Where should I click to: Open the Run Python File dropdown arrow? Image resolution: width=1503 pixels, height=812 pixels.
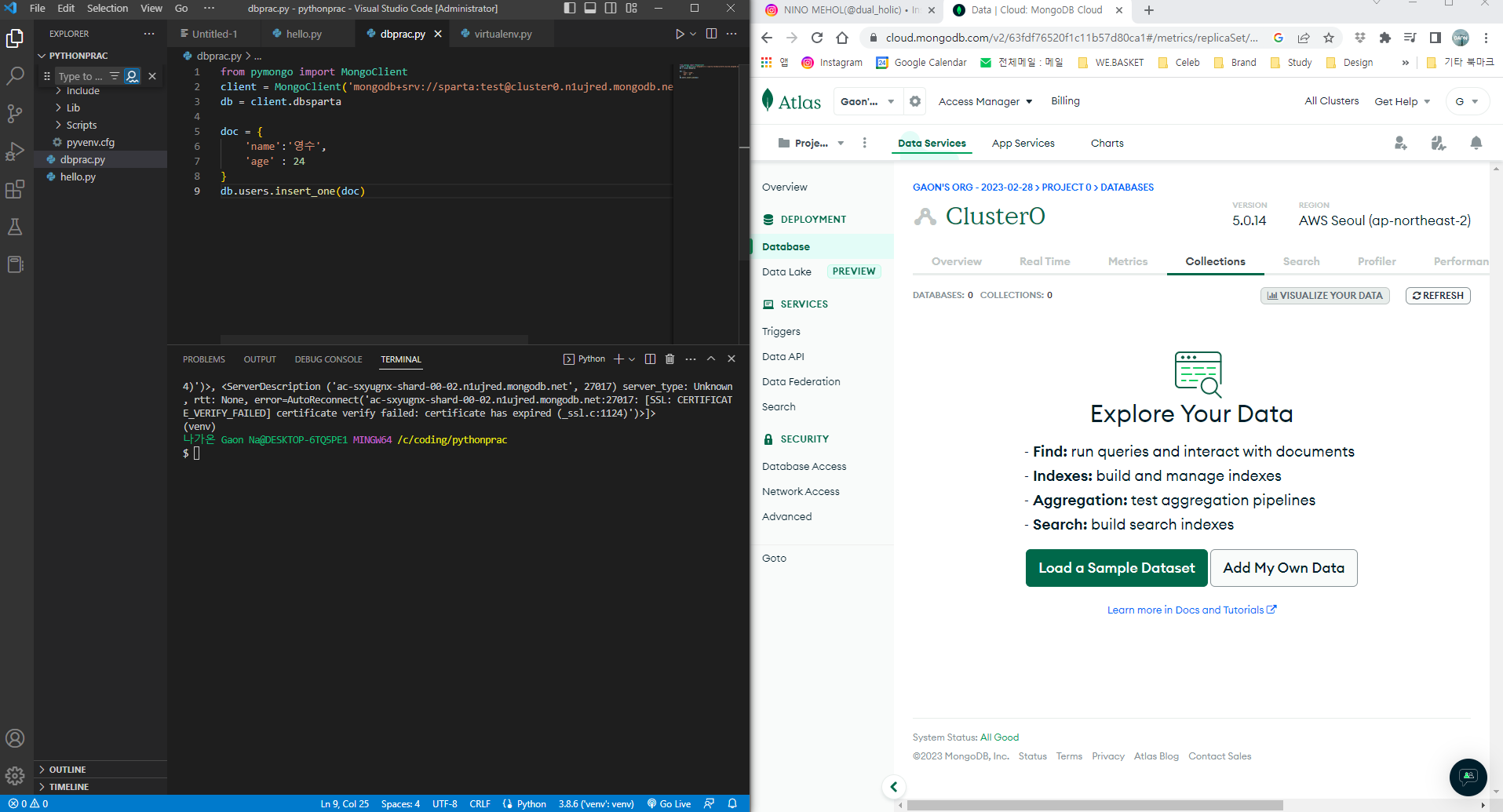pos(693,34)
